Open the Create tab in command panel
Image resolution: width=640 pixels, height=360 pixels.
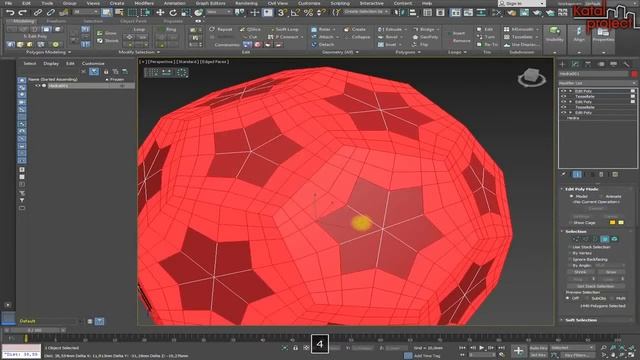(x=562, y=64)
